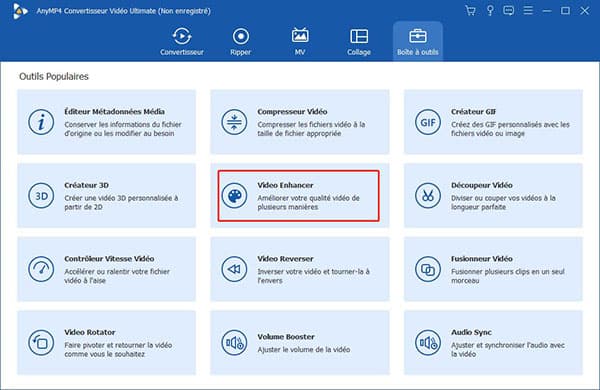
Task: Launch Video Enhancer tool title
Action: (285, 185)
